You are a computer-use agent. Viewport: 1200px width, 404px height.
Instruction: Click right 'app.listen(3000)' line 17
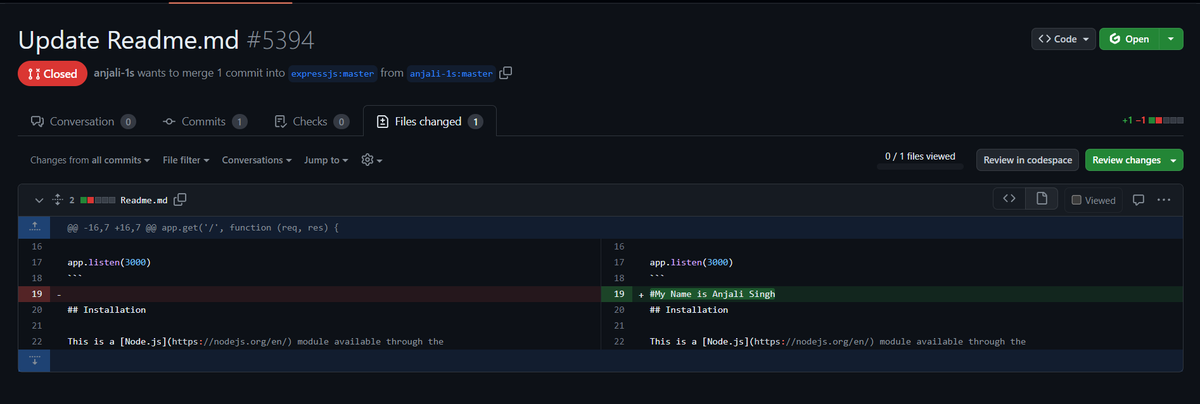[691, 262]
